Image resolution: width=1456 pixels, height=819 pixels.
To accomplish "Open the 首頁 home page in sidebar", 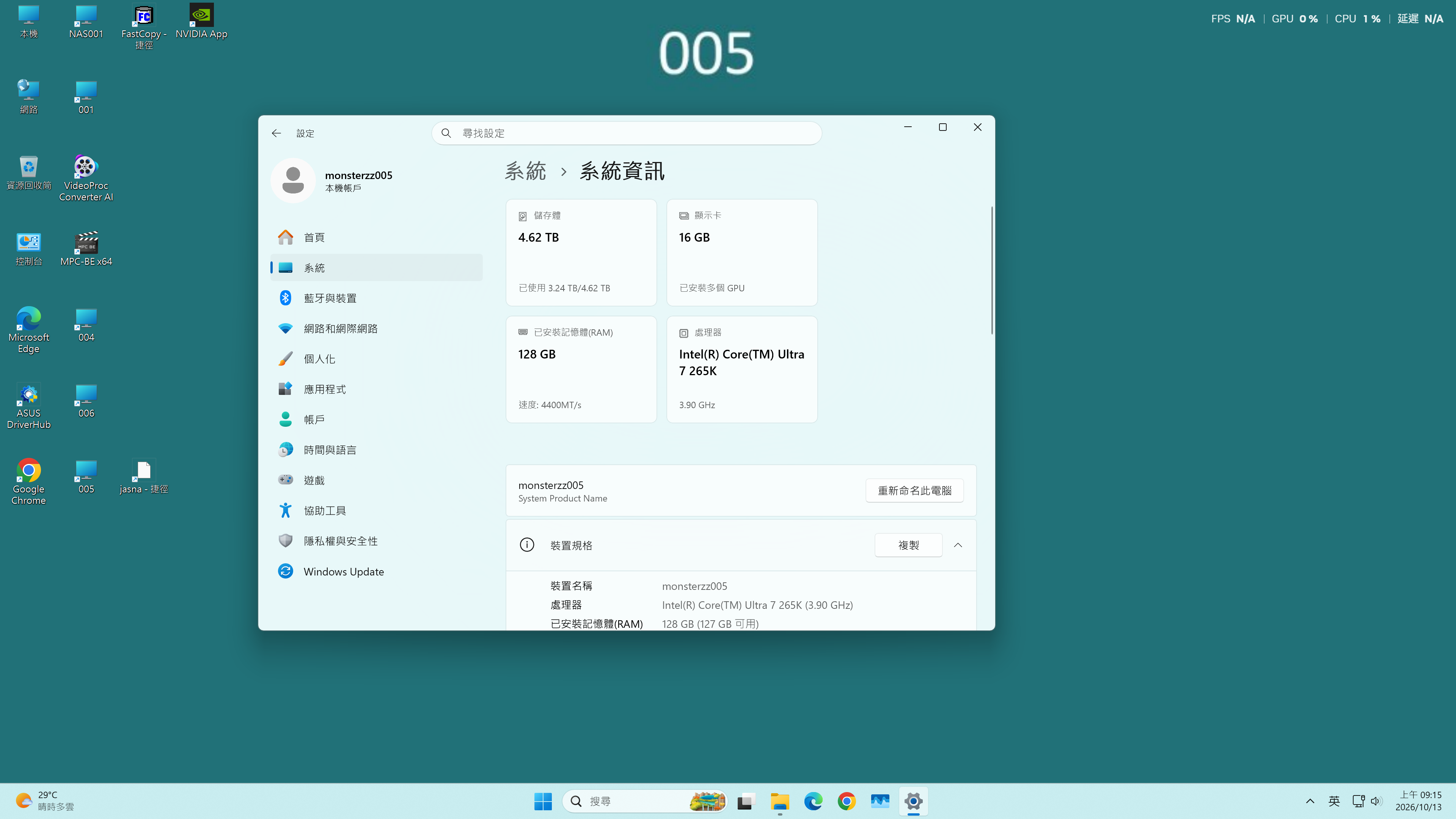I will pyautogui.click(x=377, y=237).
